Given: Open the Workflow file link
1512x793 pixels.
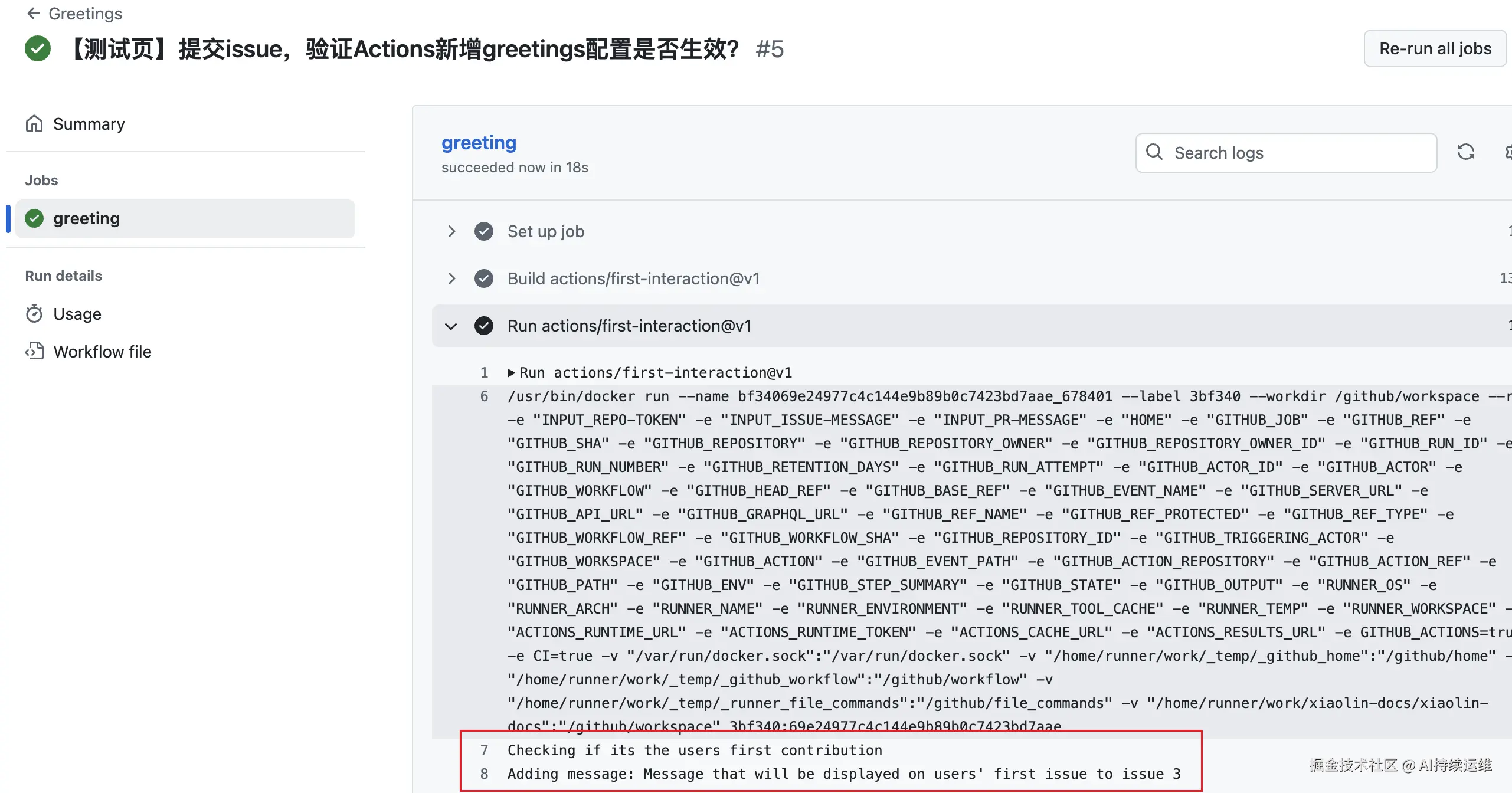Looking at the screenshot, I should click(x=102, y=352).
